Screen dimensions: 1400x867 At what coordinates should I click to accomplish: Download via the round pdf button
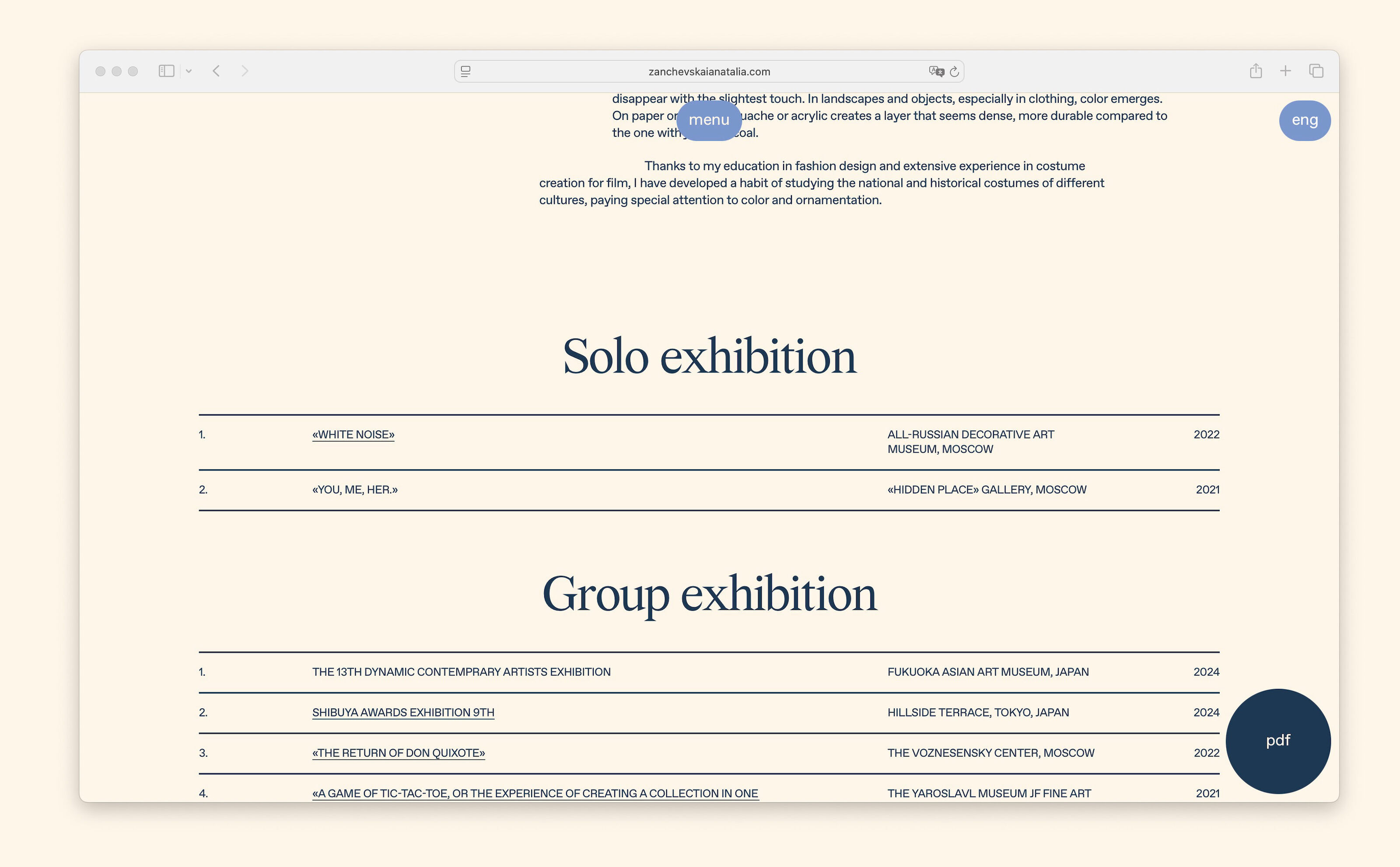(x=1277, y=740)
